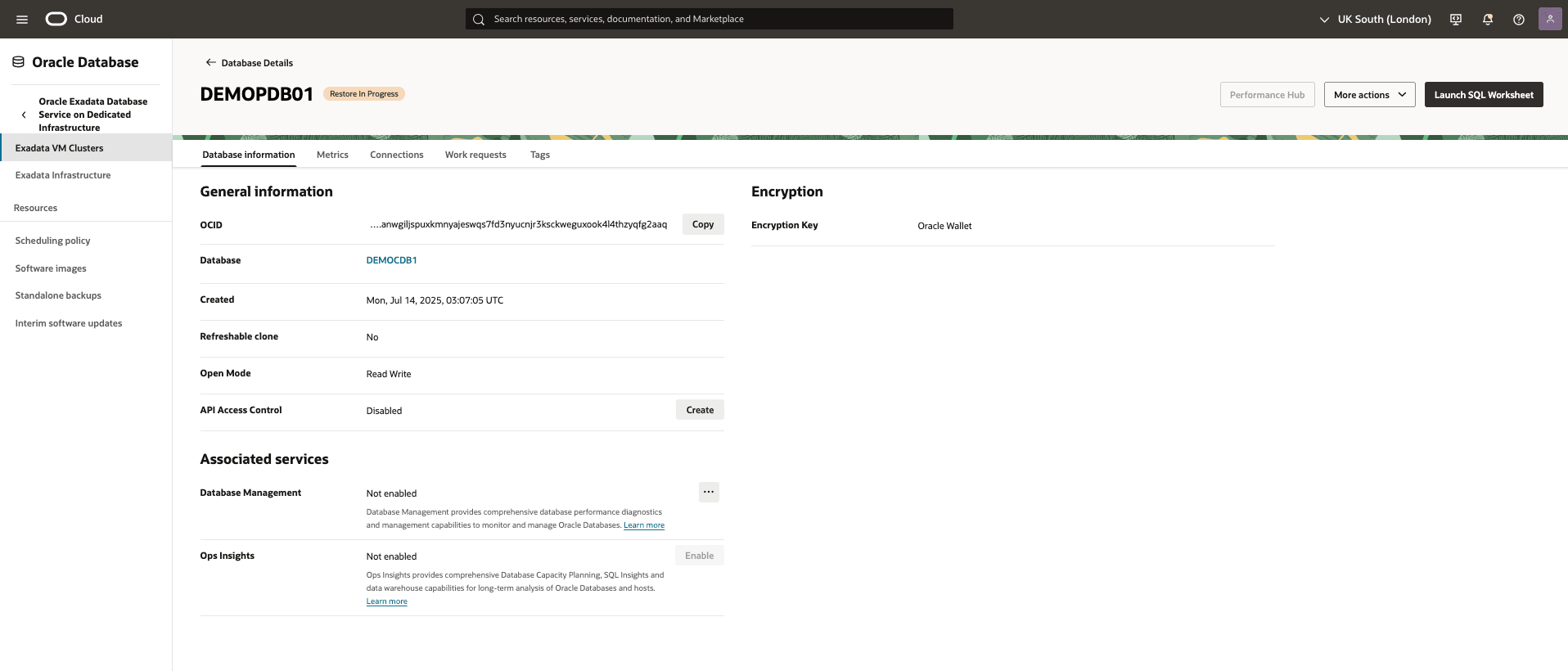
Task: Click the Ops Insights Enable button
Action: pos(700,556)
